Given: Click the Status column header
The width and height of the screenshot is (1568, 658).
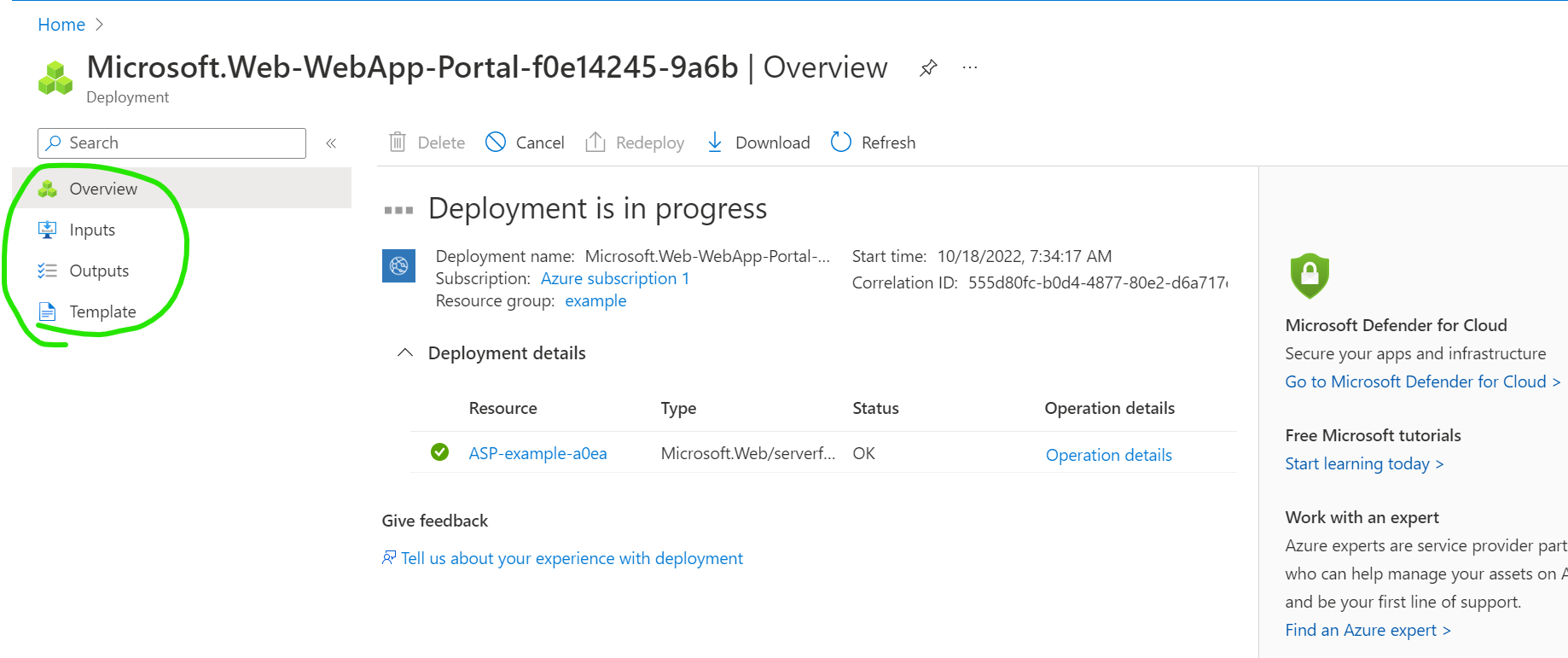Looking at the screenshot, I should point(875,408).
